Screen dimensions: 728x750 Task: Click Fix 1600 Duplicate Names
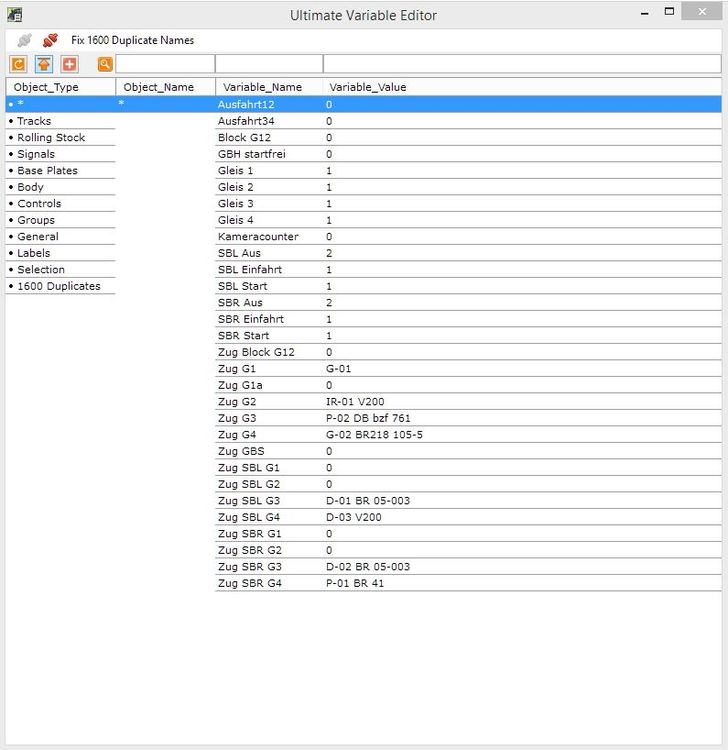tap(132, 40)
